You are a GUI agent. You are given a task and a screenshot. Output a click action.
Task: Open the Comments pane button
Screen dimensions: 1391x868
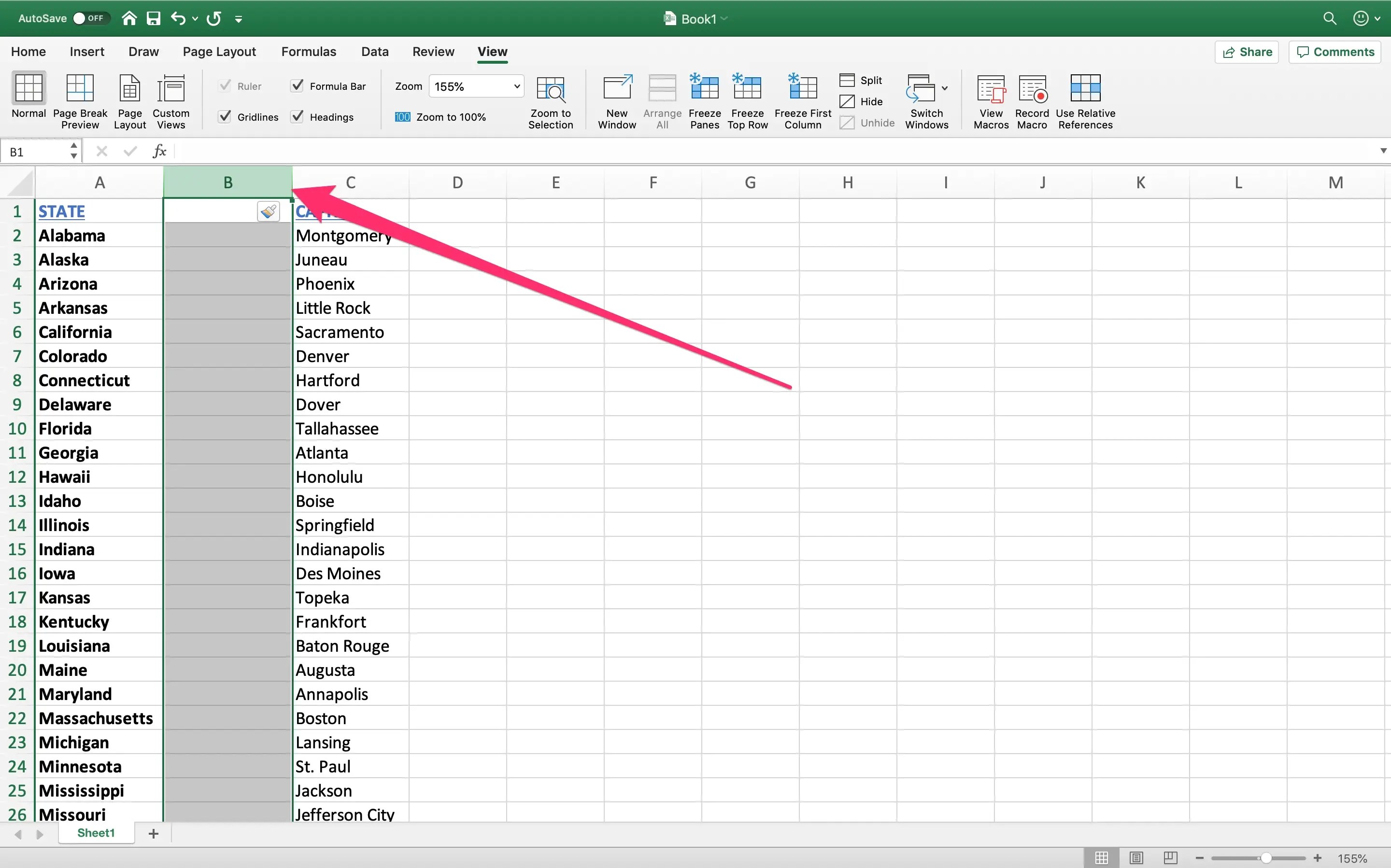(x=1334, y=52)
